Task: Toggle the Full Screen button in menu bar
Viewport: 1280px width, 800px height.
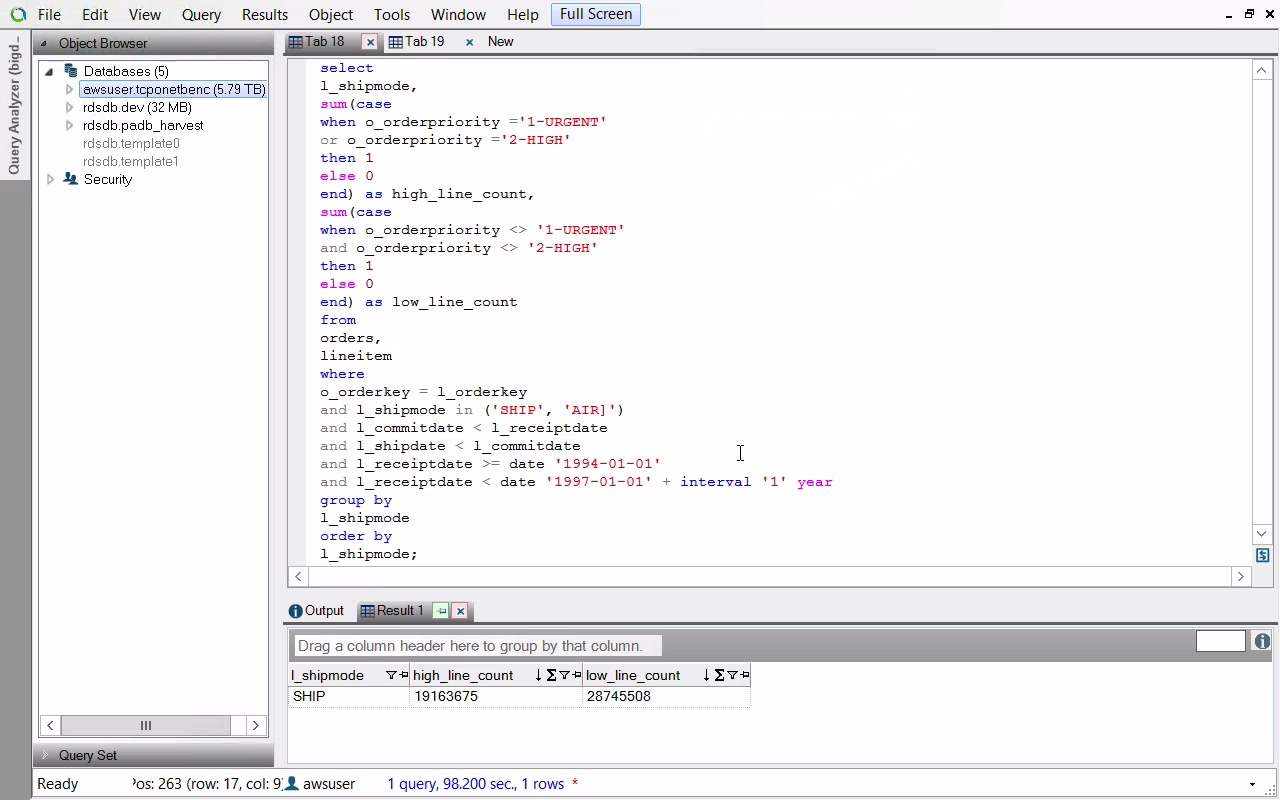Action: 596,14
